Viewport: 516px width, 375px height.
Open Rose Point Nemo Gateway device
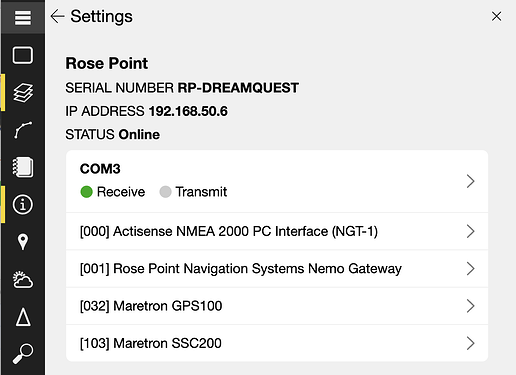tap(277, 268)
